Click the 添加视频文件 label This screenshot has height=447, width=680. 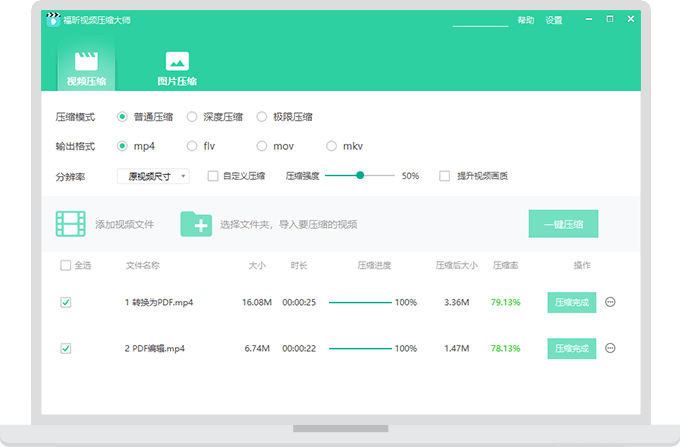pos(124,225)
